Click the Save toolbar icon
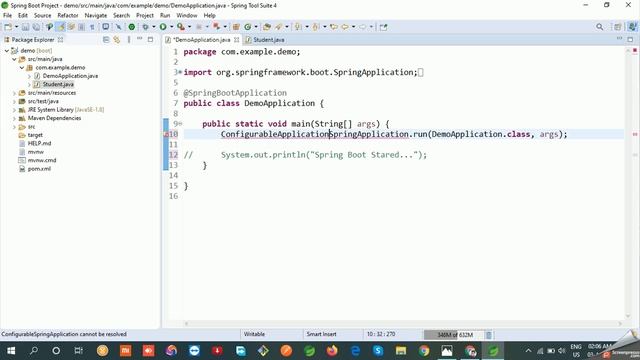Viewport: 640px width, 360px height. [25, 27]
